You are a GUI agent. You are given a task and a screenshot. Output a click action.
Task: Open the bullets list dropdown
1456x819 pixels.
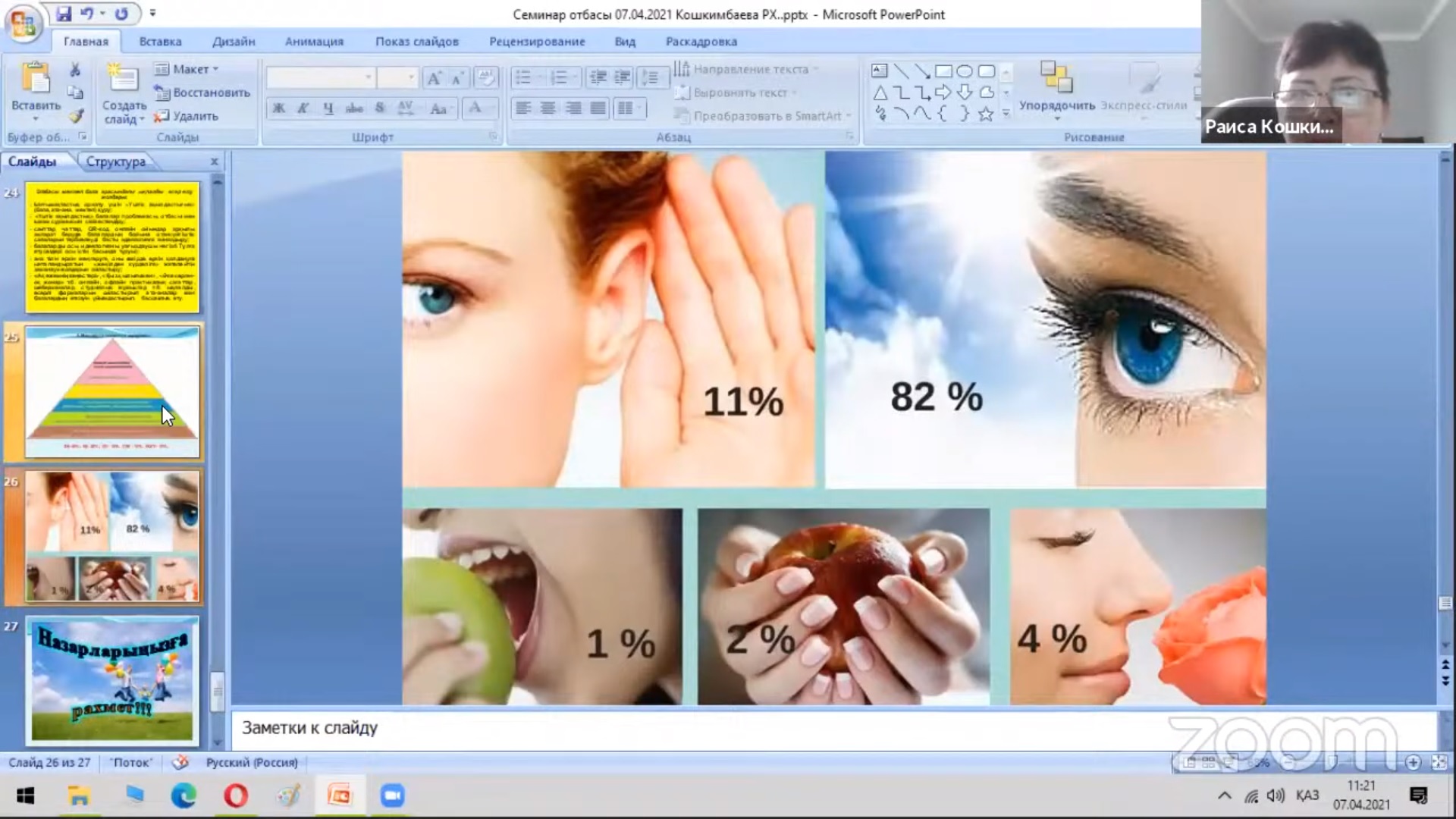[541, 77]
